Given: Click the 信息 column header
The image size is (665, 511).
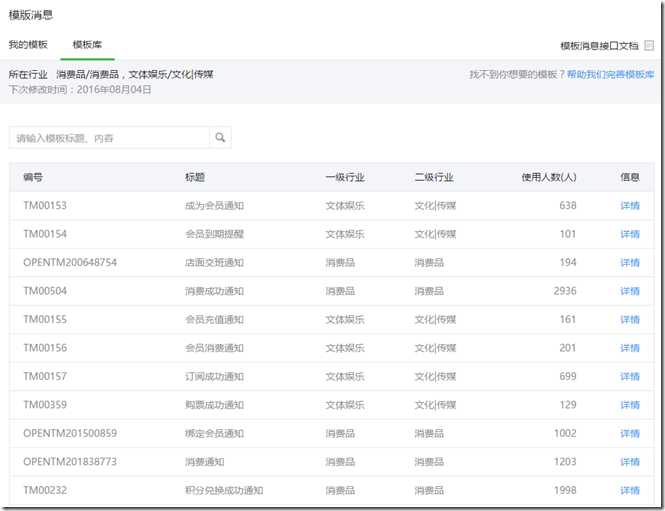Looking at the screenshot, I should [x=630, y=177].
